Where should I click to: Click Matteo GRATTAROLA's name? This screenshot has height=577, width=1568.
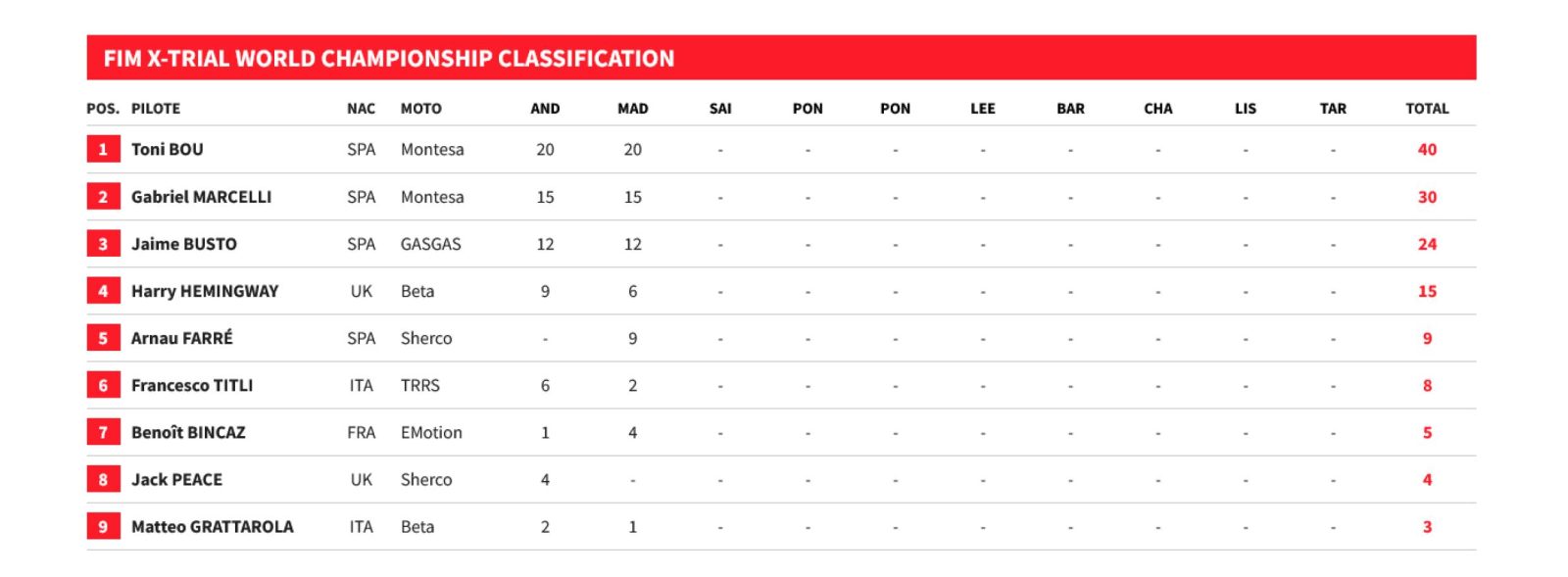(212, 526)
